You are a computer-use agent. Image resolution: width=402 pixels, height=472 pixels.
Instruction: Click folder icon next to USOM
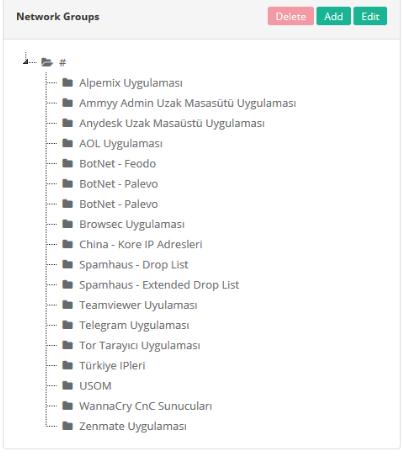click(68, 385)
